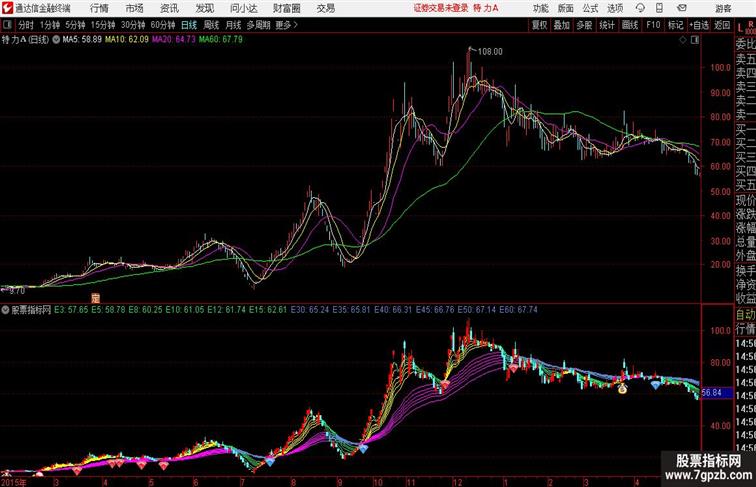The image size is (756, 487).
Task: Click the MA20: 64.73 value
Action: (x=174, y=40)
